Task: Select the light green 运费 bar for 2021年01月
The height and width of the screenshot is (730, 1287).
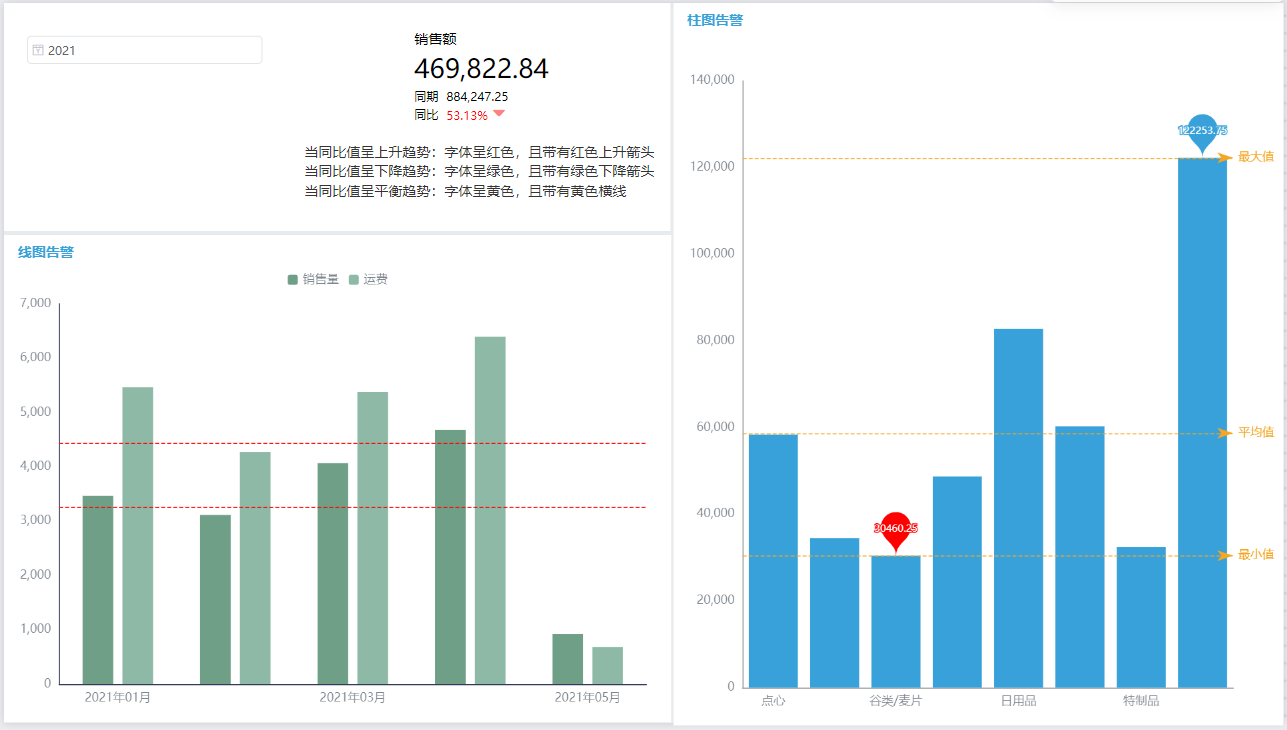Action: tap(137, 535)
